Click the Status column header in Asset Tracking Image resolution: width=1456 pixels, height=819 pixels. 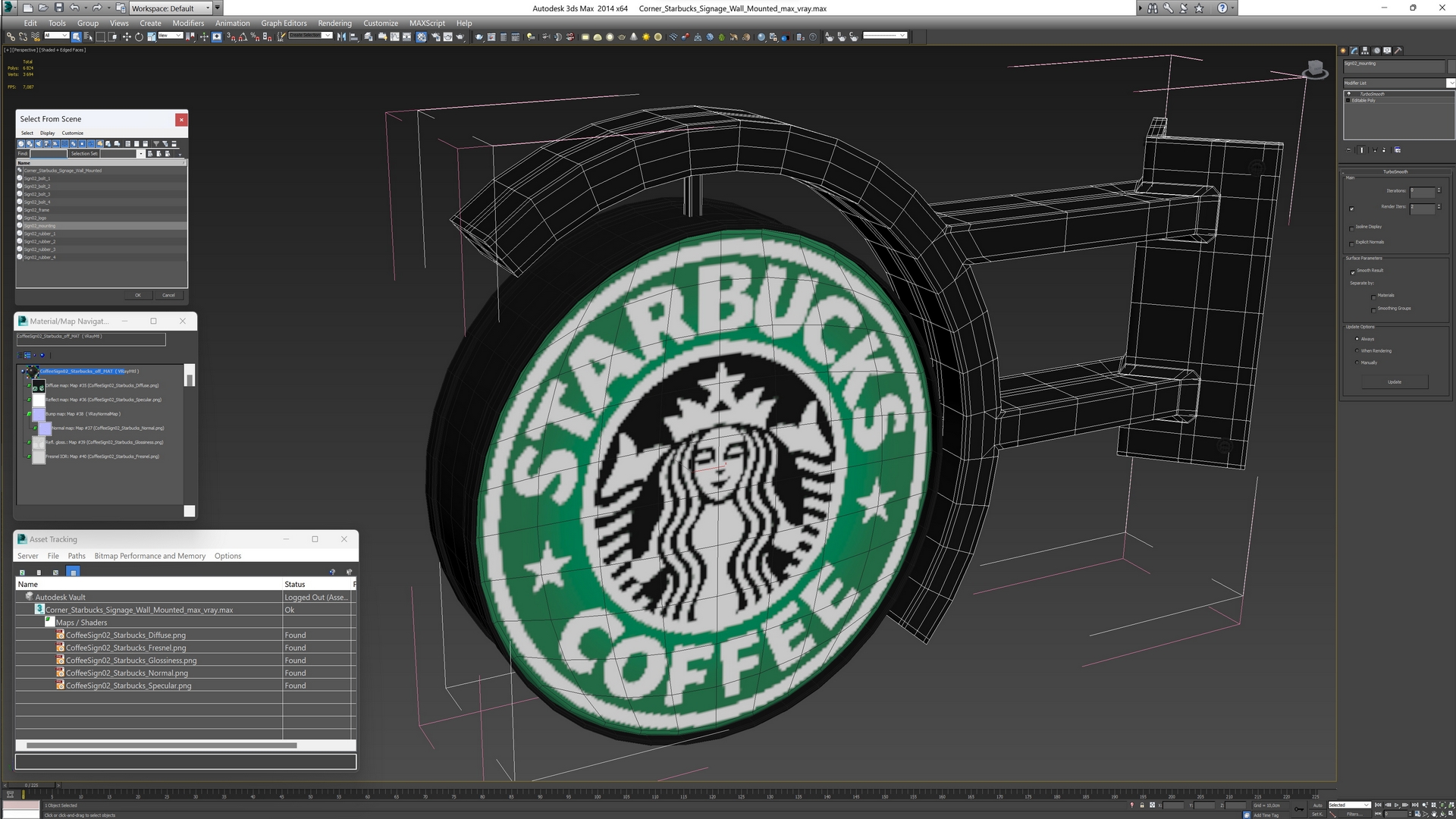coord(318,585)
